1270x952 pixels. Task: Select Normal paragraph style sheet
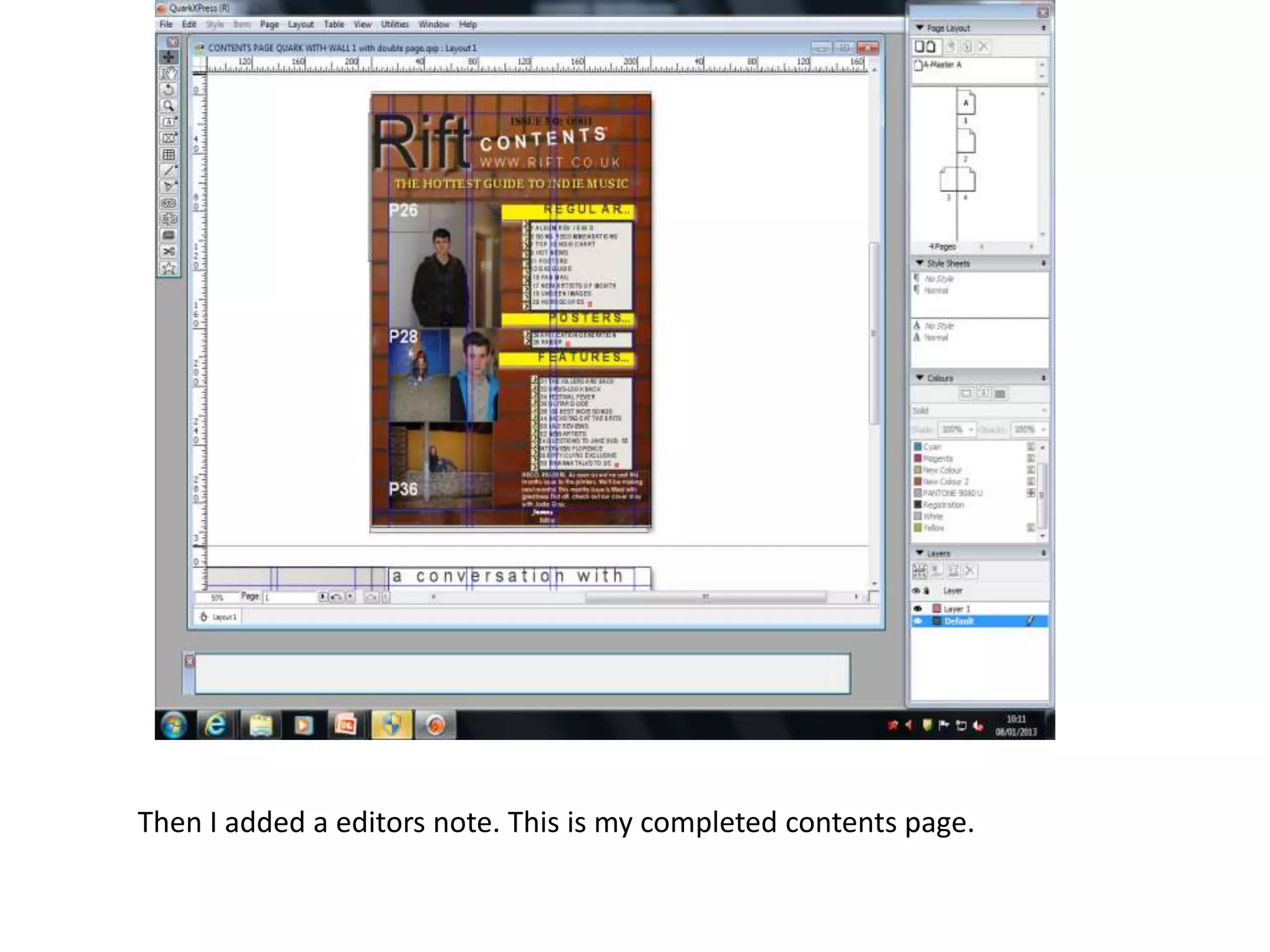point(936,291)
